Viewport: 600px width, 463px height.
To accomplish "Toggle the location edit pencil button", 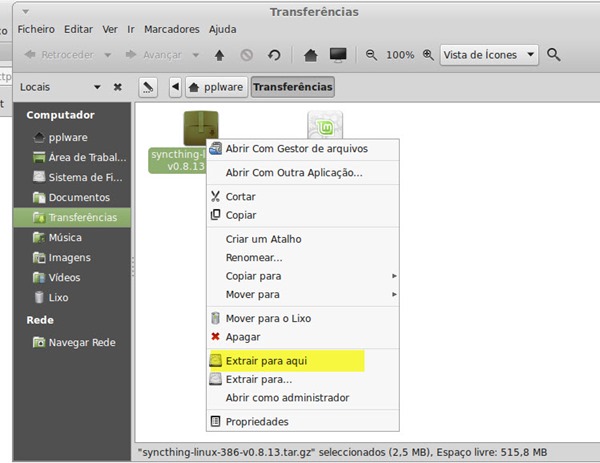I will [x=148, y=87].
